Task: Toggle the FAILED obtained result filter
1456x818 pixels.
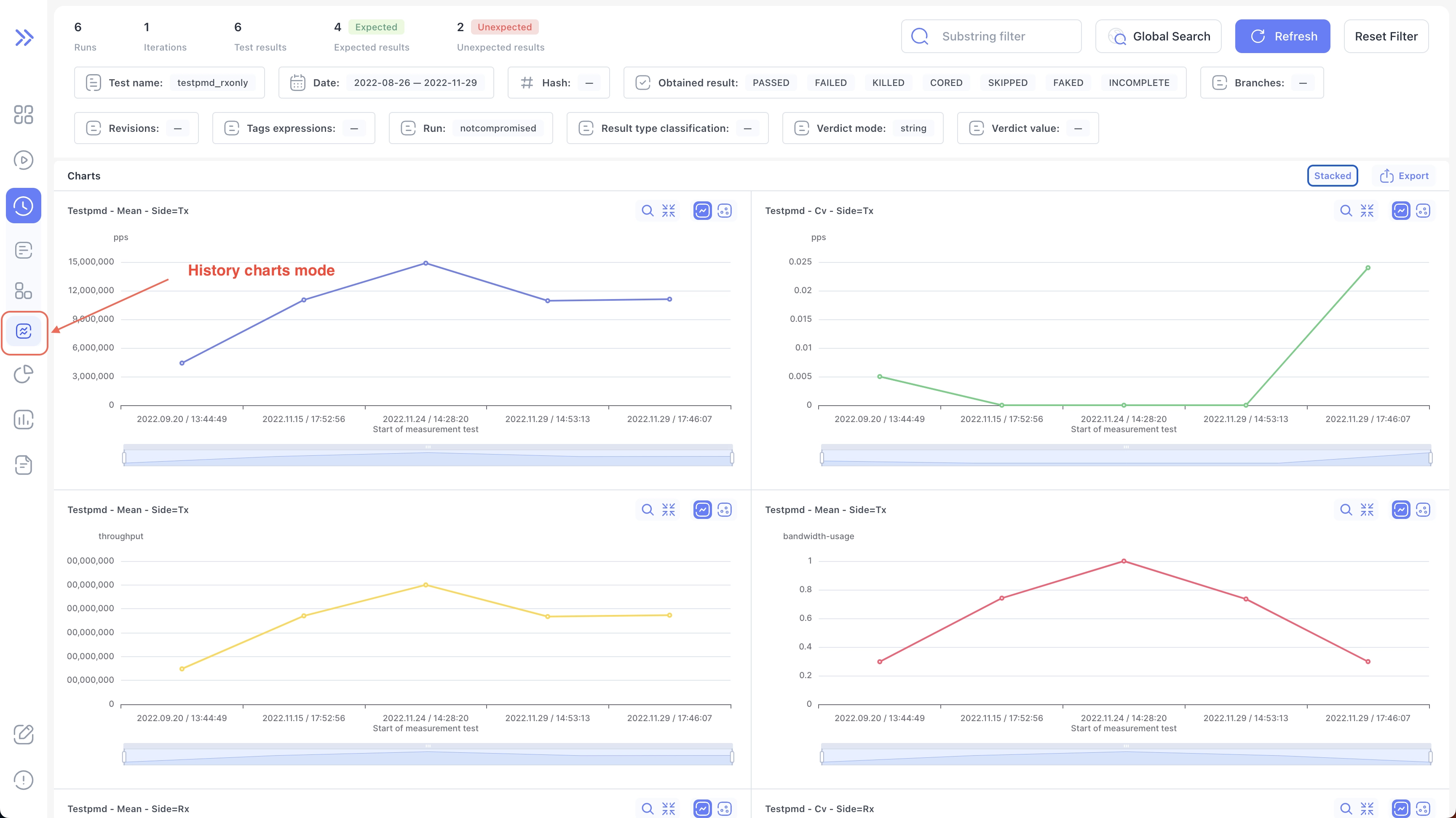Action: coord(830,83)
